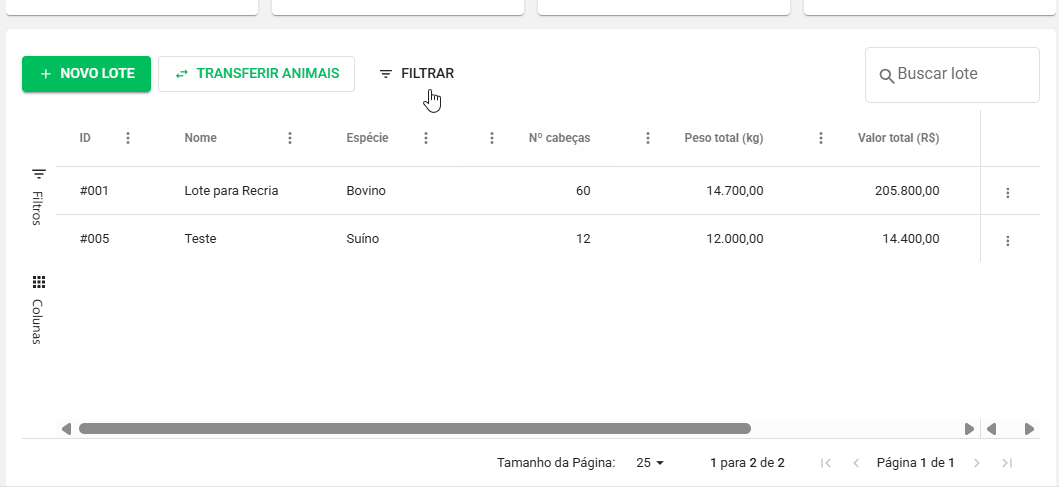Open column menu icon for Nº cabeças
Image resolution: width=1059 pixels, height=487 pixels.
pyautogui.click(x=648, y=138)
